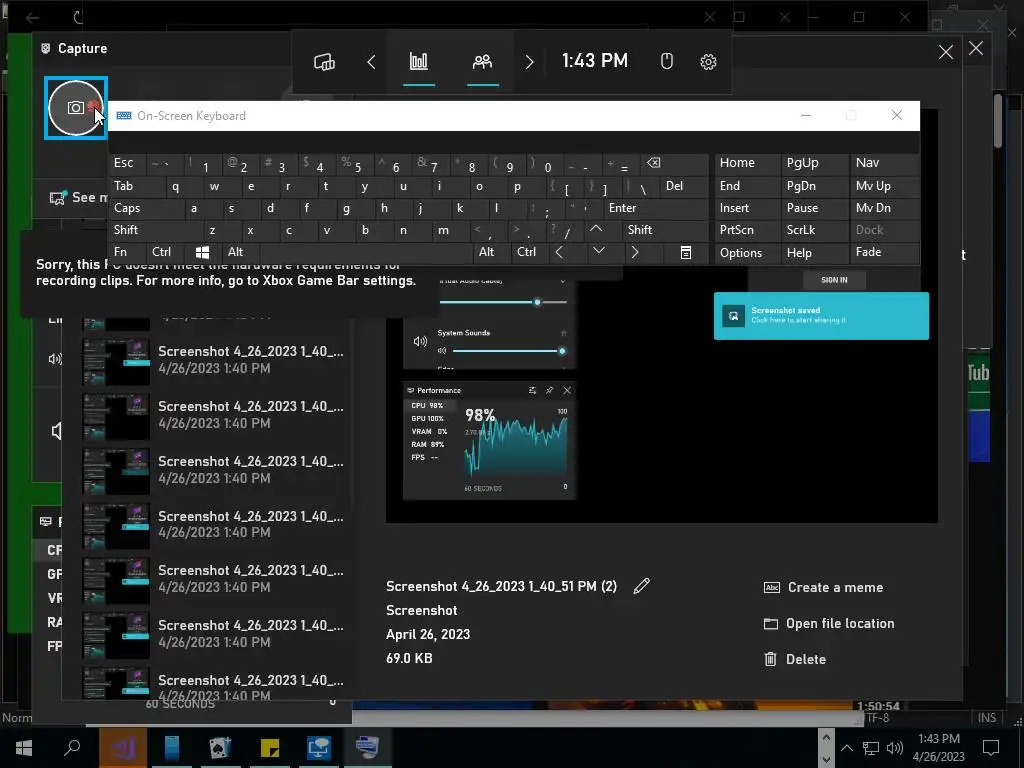Tap the End key
This screenshot has width=1024, height=768.
pos(747,186)
